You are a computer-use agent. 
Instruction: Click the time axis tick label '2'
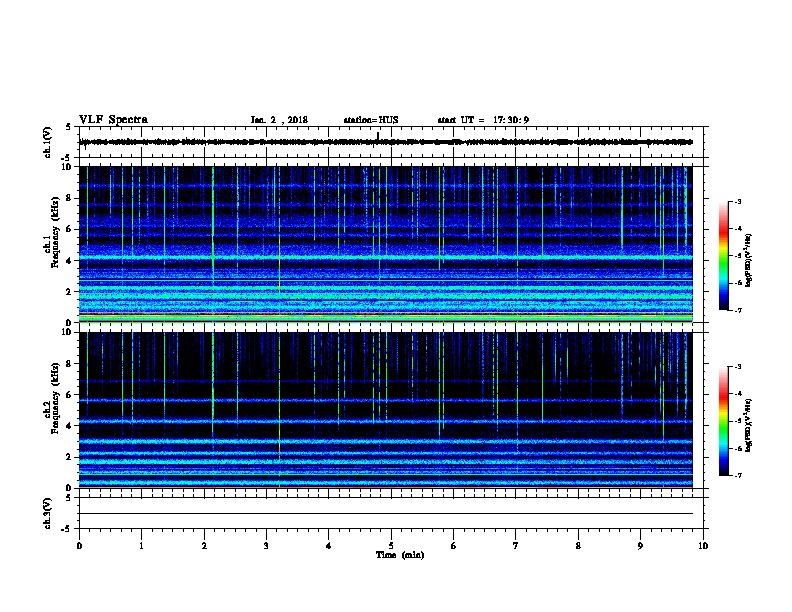click(x=204, y=545)
